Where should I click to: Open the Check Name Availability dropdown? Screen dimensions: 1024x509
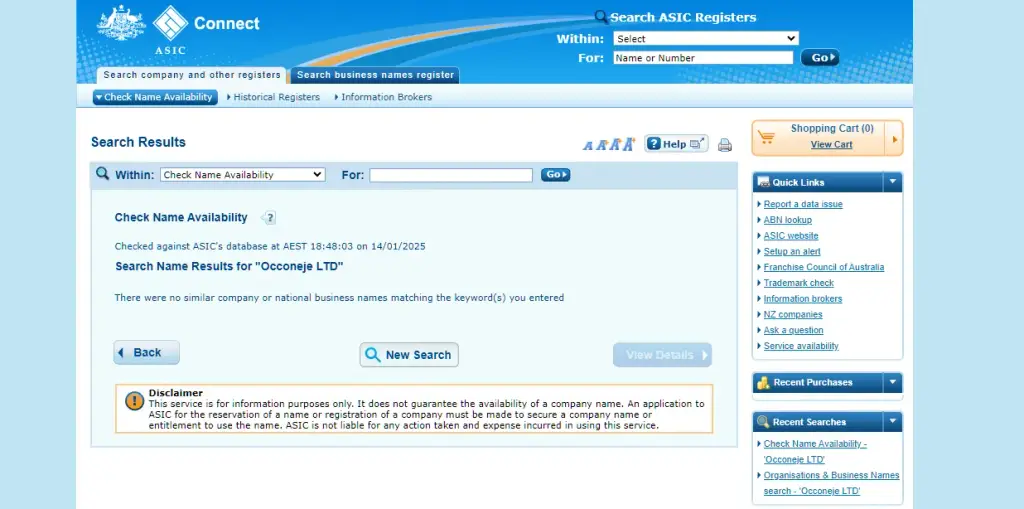pyautogui.click(x=242, y=174)
